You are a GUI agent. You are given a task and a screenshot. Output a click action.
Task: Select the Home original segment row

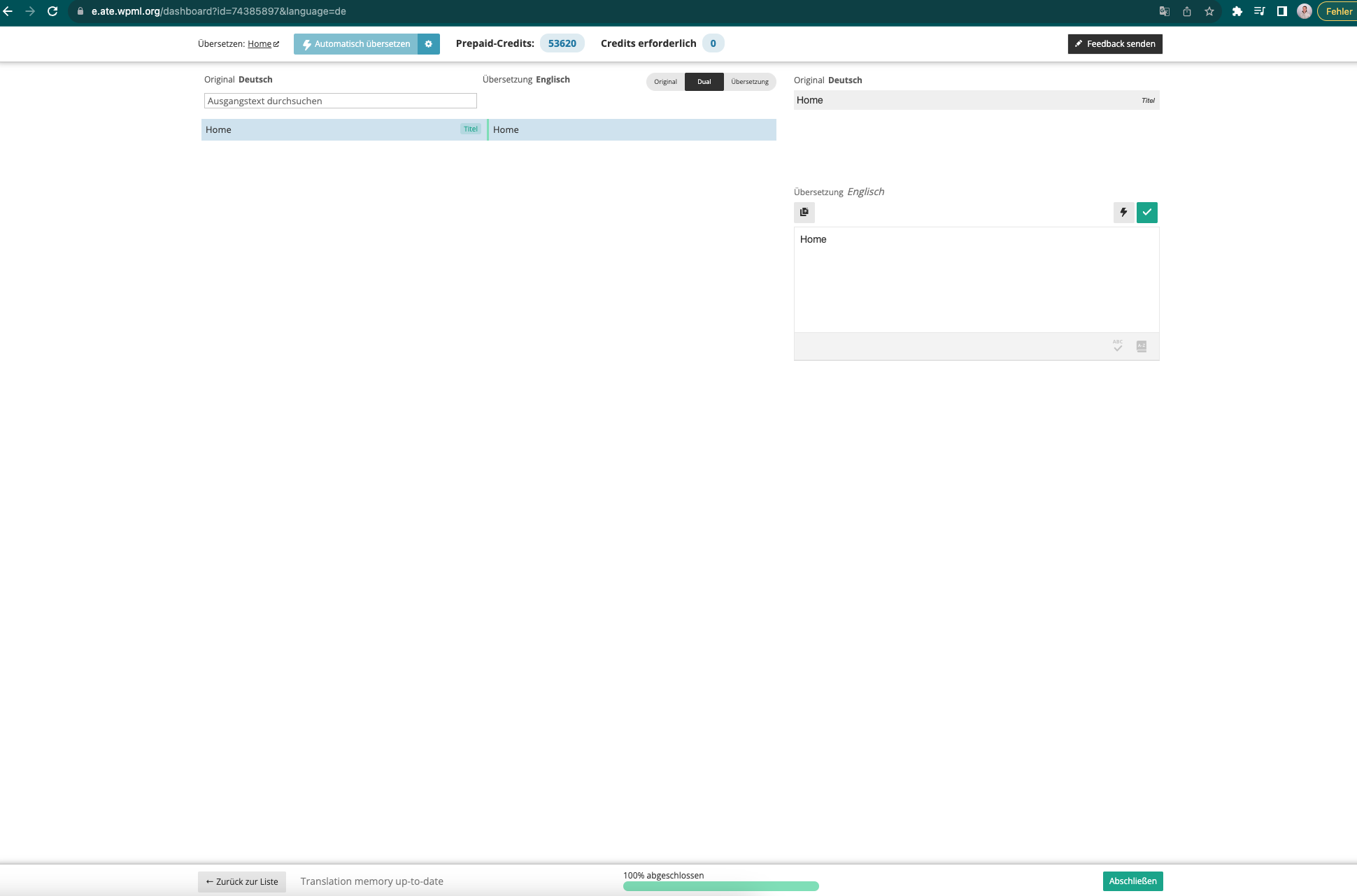click(343, 129)
